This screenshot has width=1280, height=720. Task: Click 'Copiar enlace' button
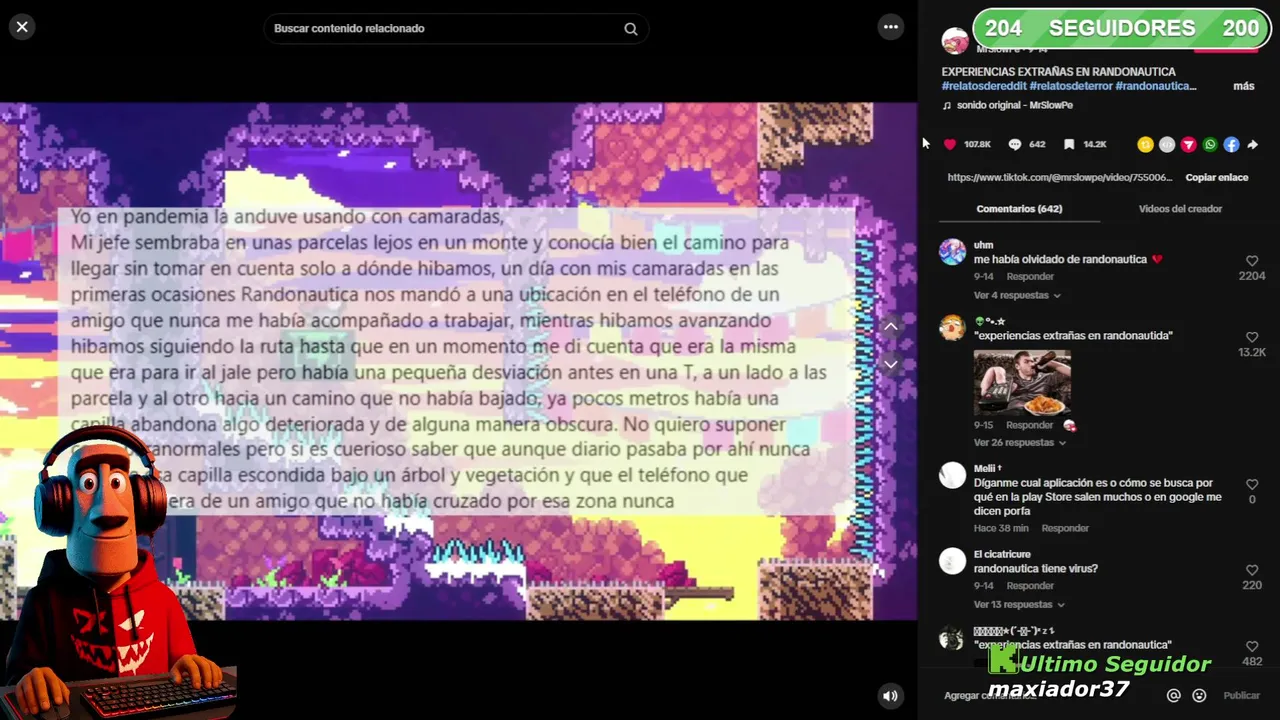point(1217,178)
